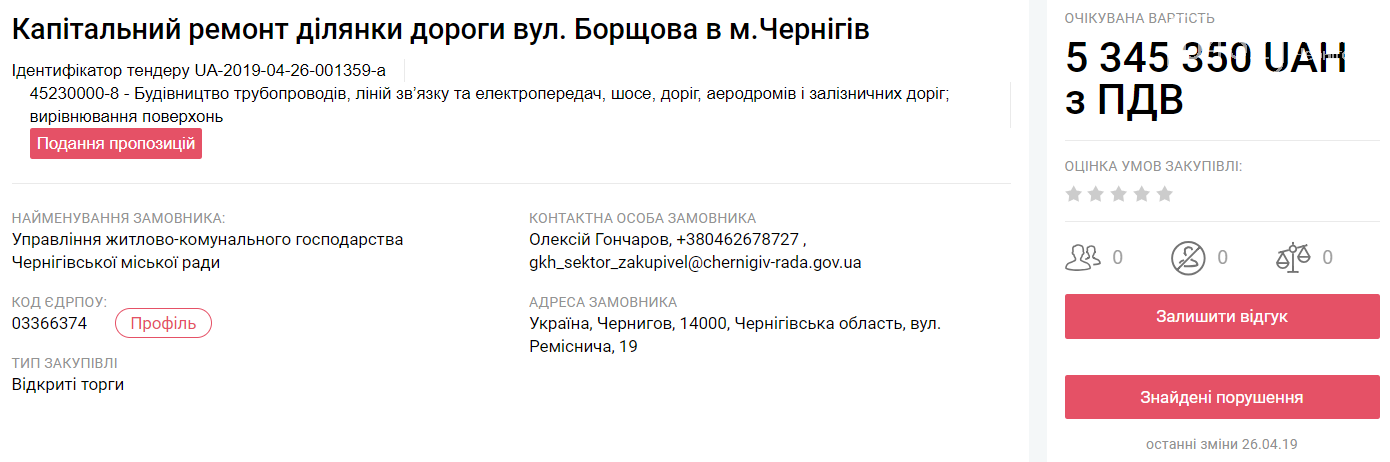Click the Подання пропозицій status badge
The width and height of the screenshot is (1390, 462).
tap(116, 144)
